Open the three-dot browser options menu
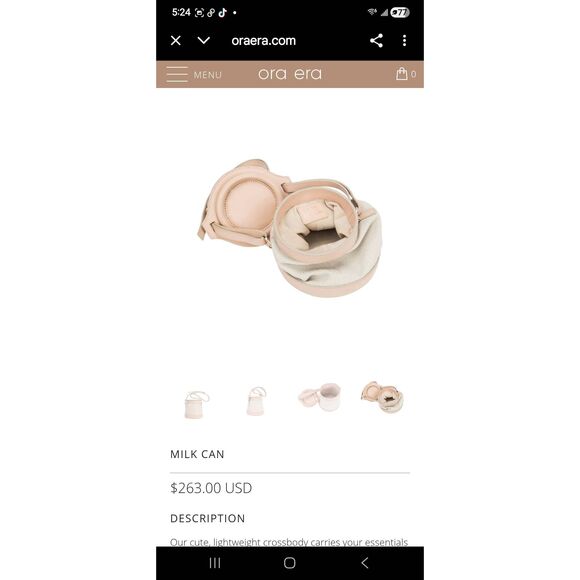This screenshot has height=580, width=580. pos(404,40)
